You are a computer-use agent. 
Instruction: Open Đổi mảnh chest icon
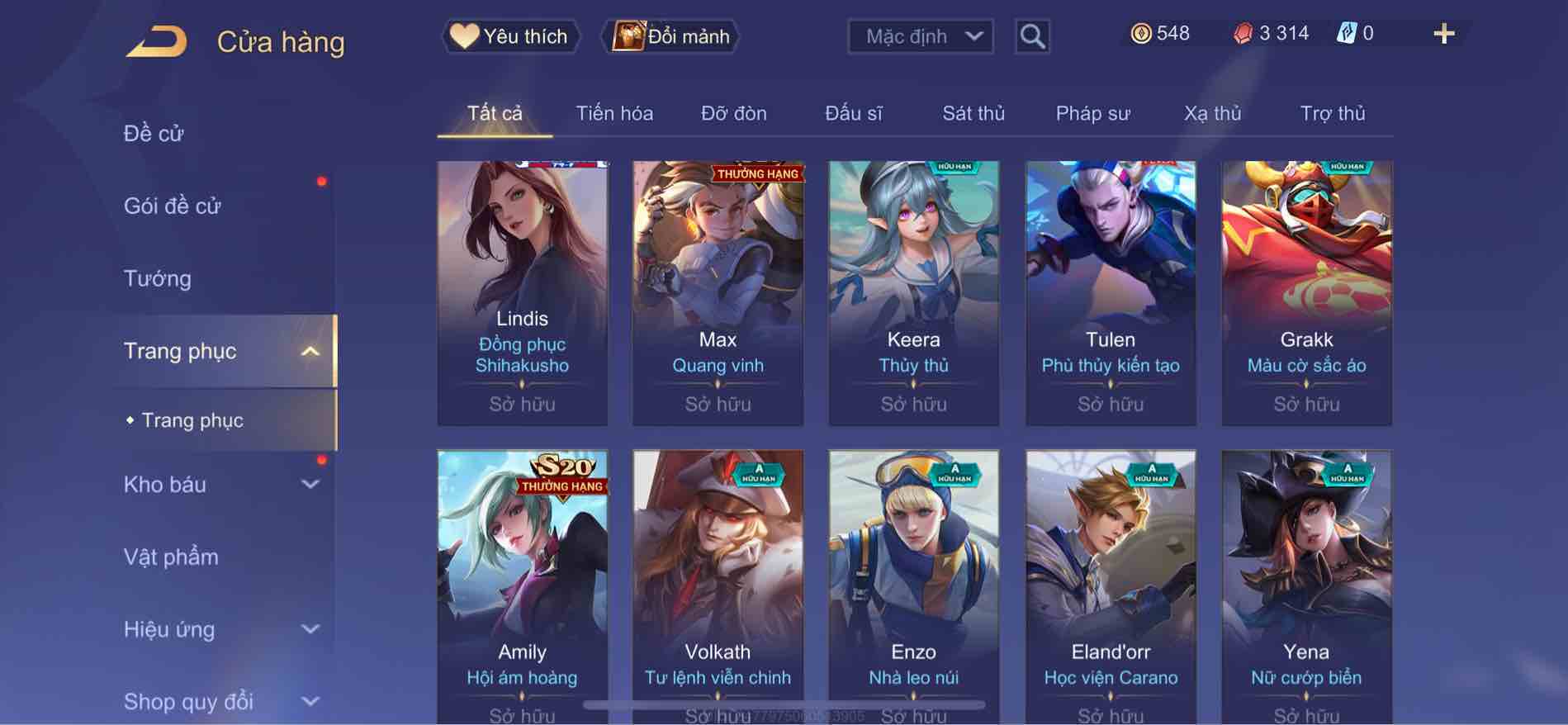628,36
